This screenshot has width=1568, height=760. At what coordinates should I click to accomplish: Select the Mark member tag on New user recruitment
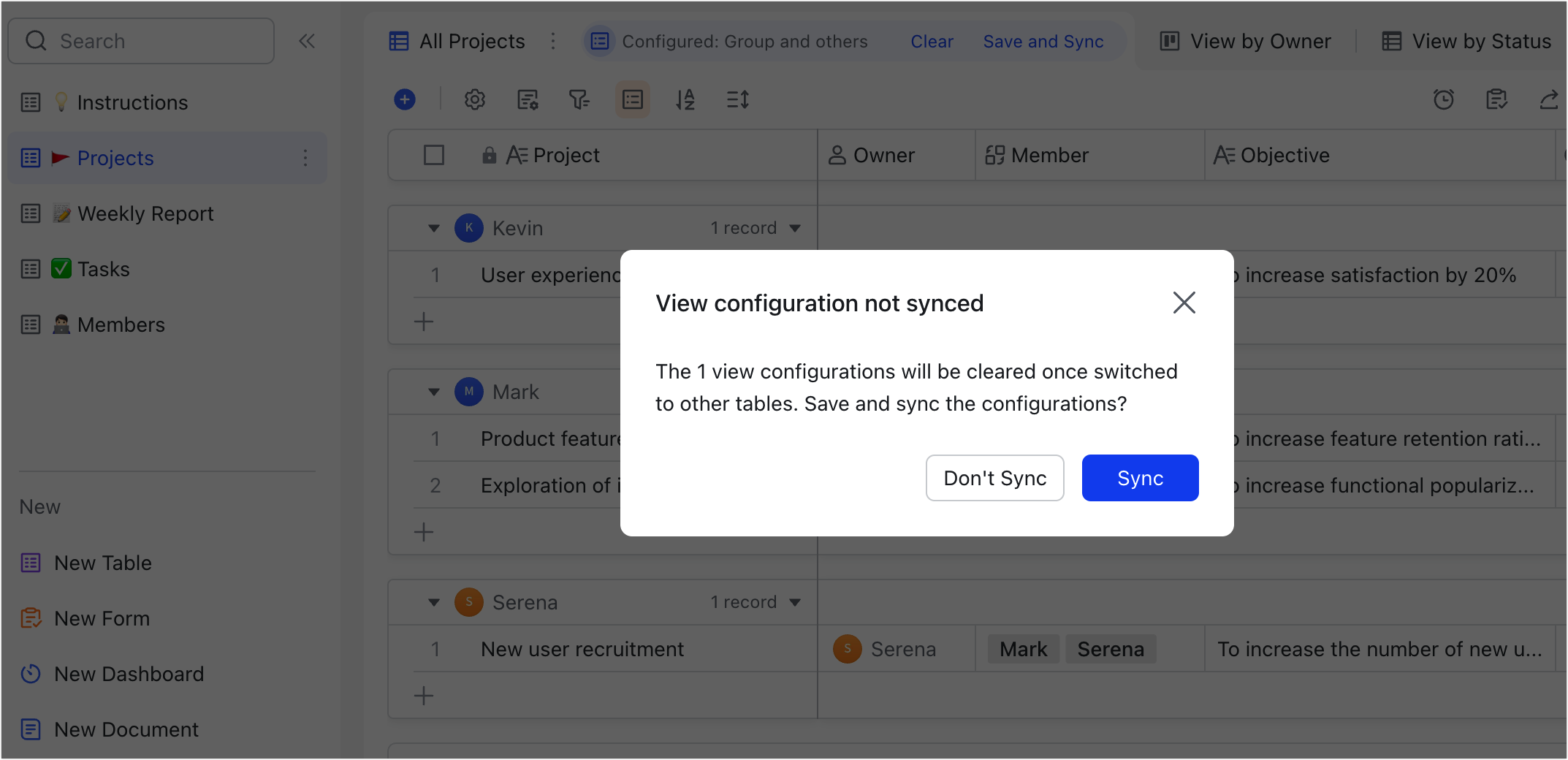[1023, 649]
